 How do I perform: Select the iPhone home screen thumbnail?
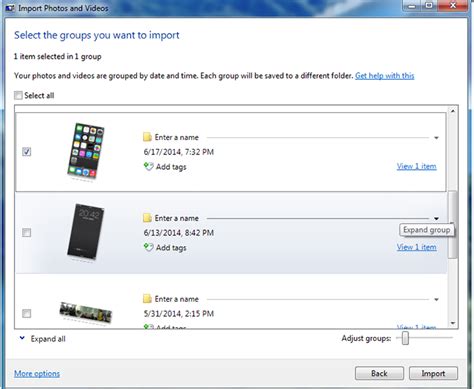click(x=86, y=151)
